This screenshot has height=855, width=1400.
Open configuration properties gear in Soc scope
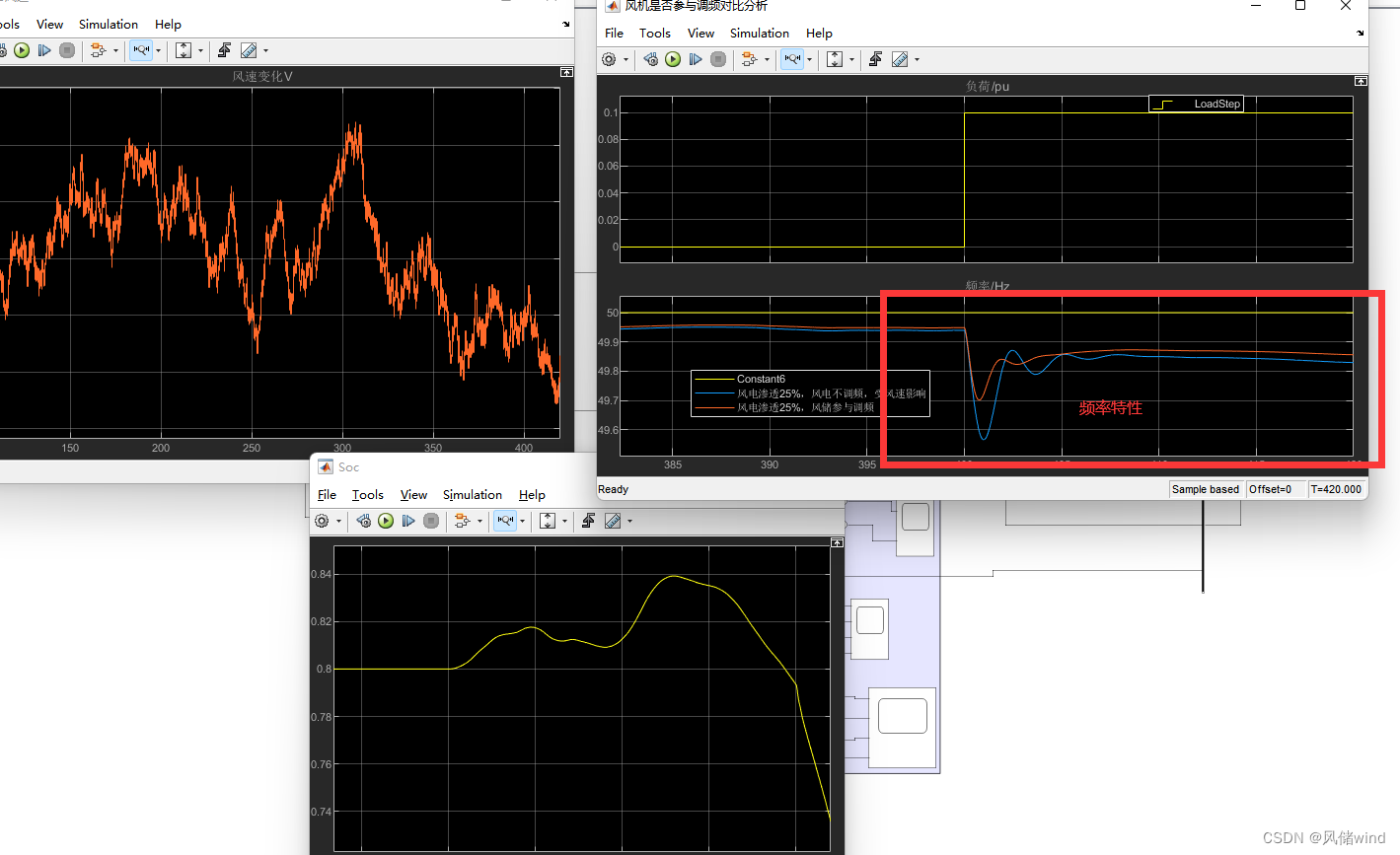pos(322,521)
